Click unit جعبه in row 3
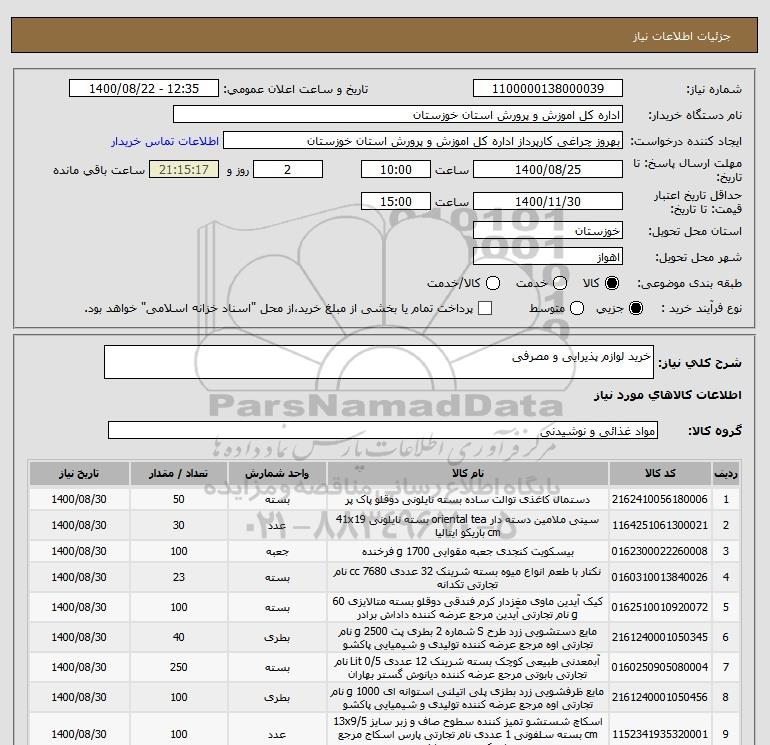 click(277, 552)
